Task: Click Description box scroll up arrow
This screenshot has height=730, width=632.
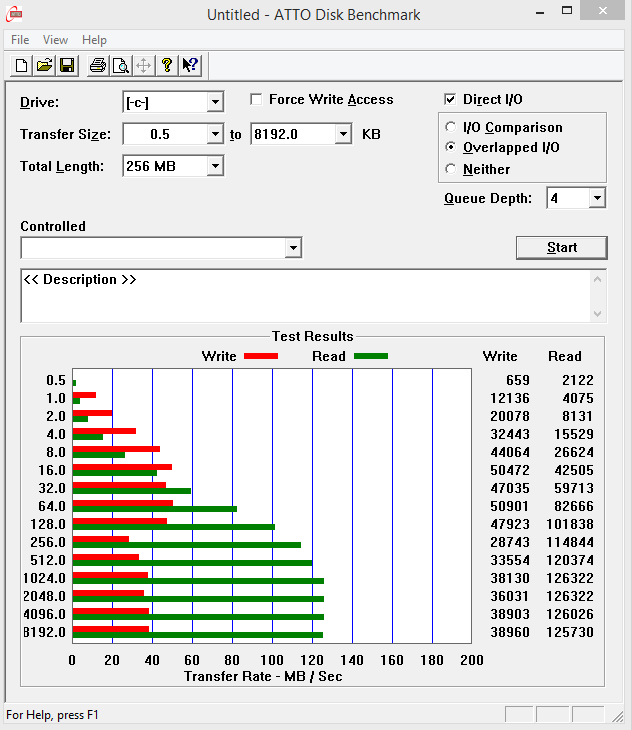Action: point(598,279)
